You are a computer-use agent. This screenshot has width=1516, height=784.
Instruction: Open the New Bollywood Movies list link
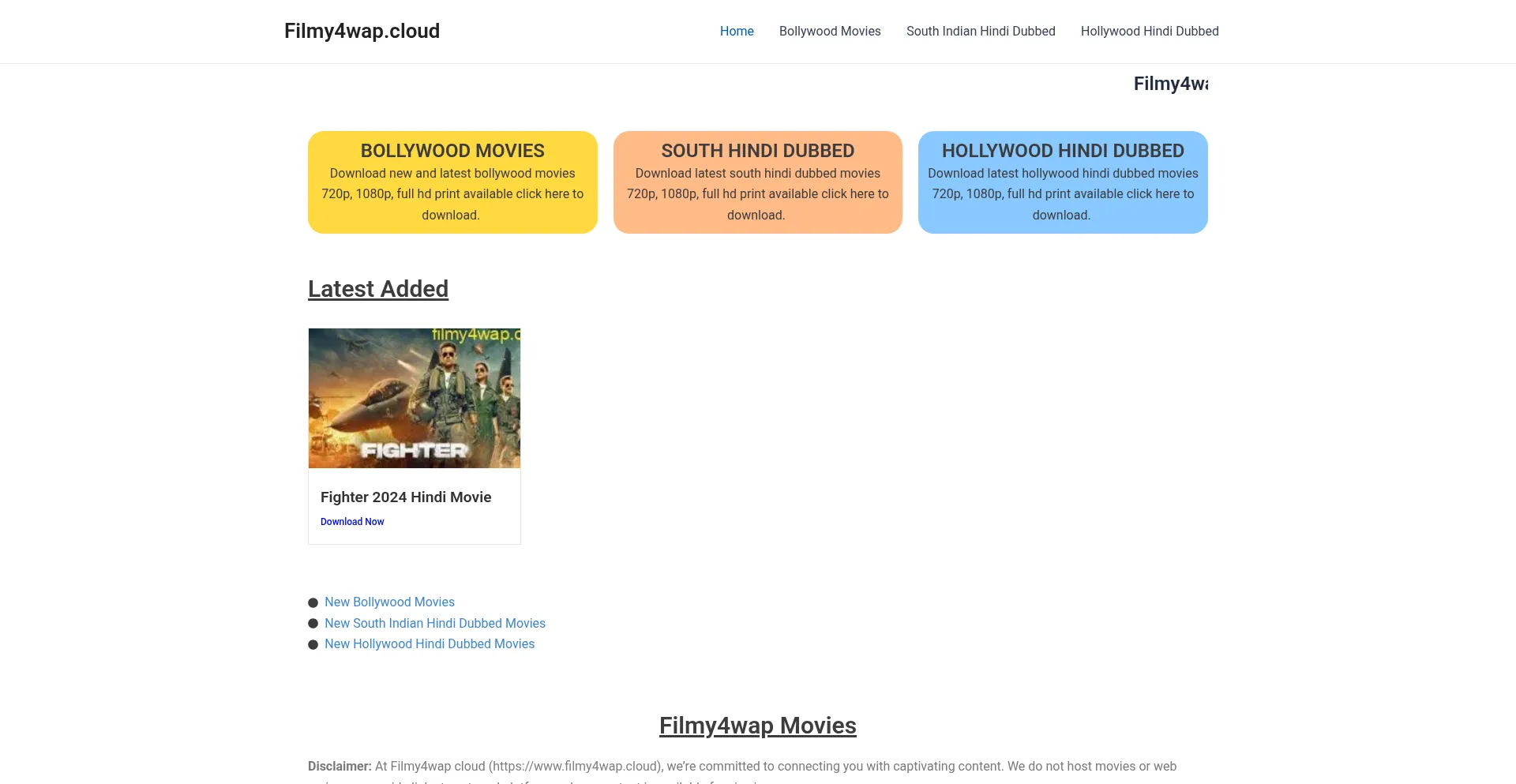[x=389, y=602]
